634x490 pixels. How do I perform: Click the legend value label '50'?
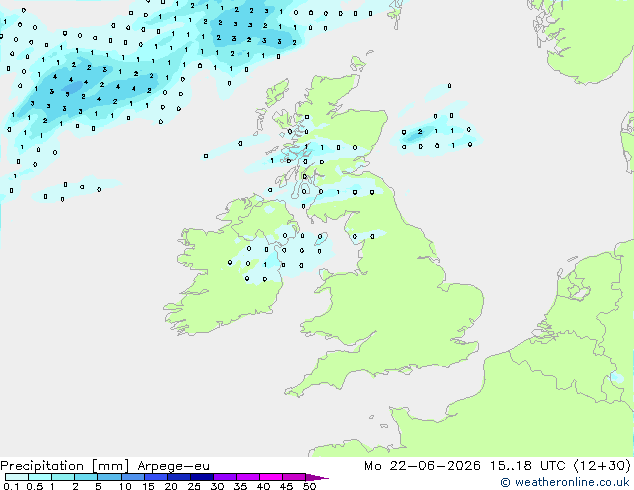309,486
